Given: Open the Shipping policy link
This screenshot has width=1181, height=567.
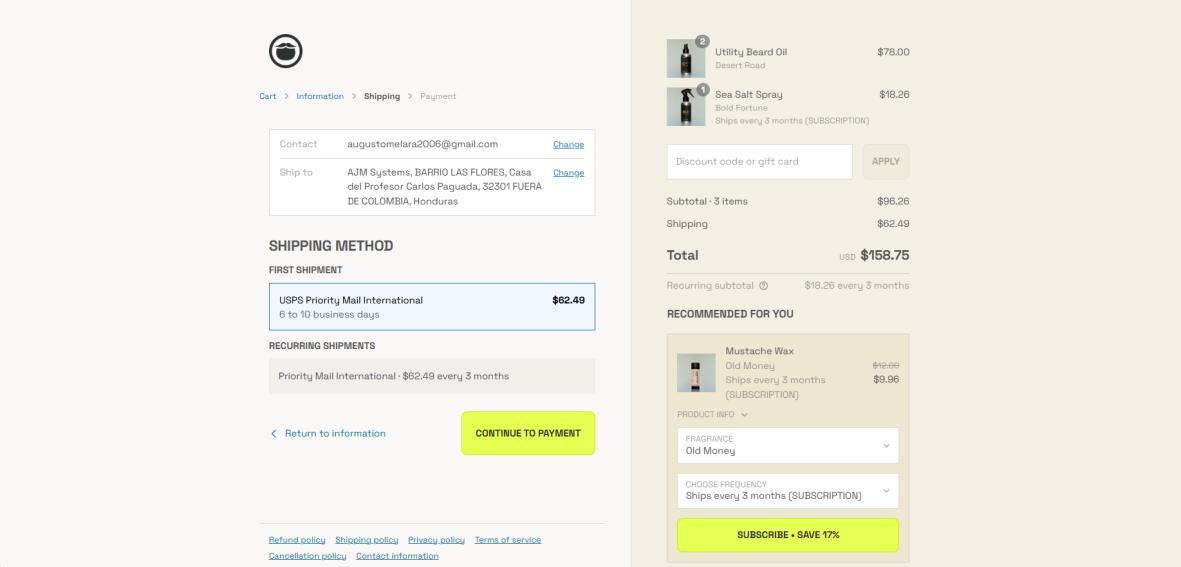Looking at the screenshot, I should coord(367,540).
